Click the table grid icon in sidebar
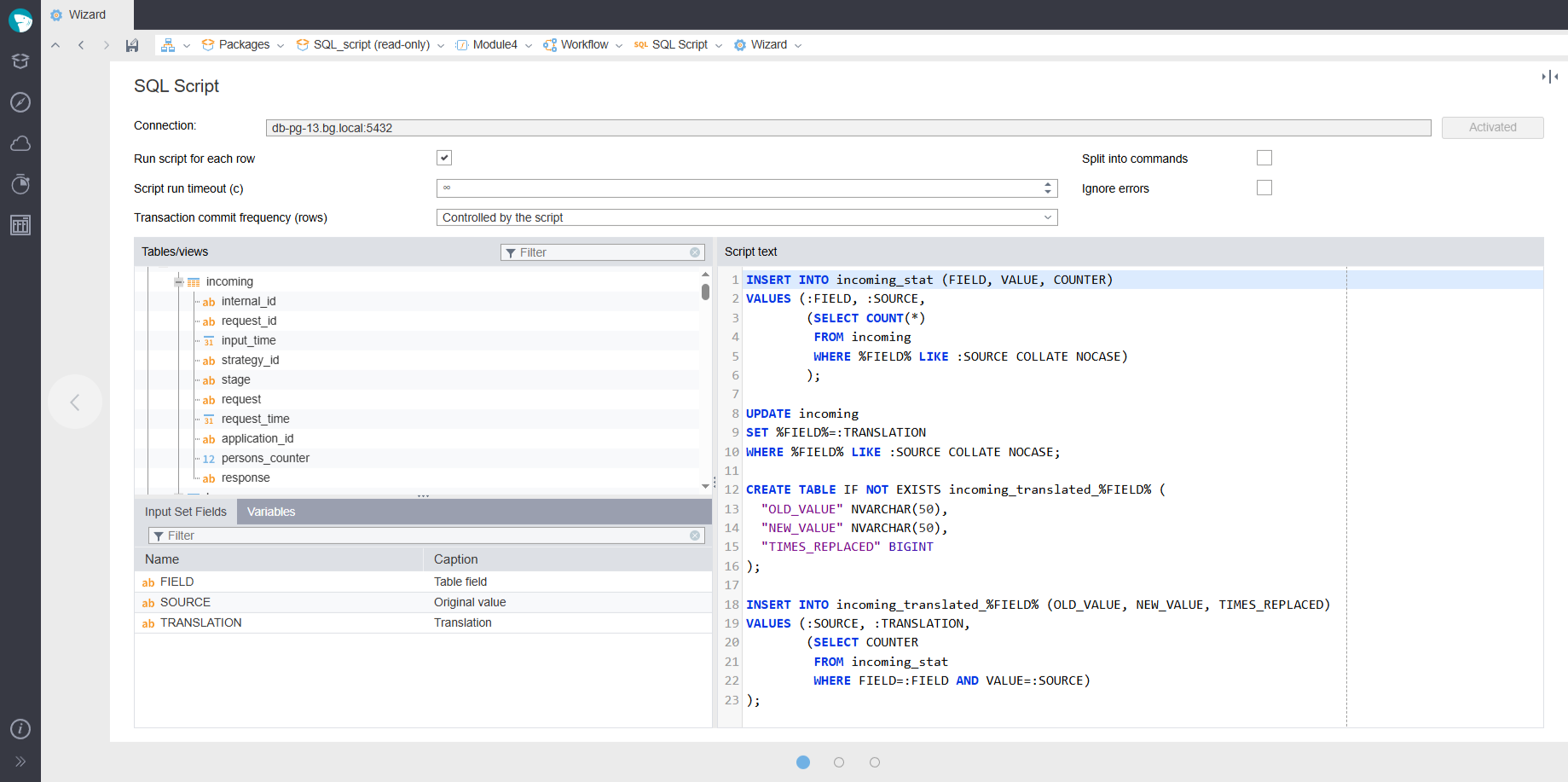The image size is (1568, 782). pyautogui.click(x=20, y=225)
